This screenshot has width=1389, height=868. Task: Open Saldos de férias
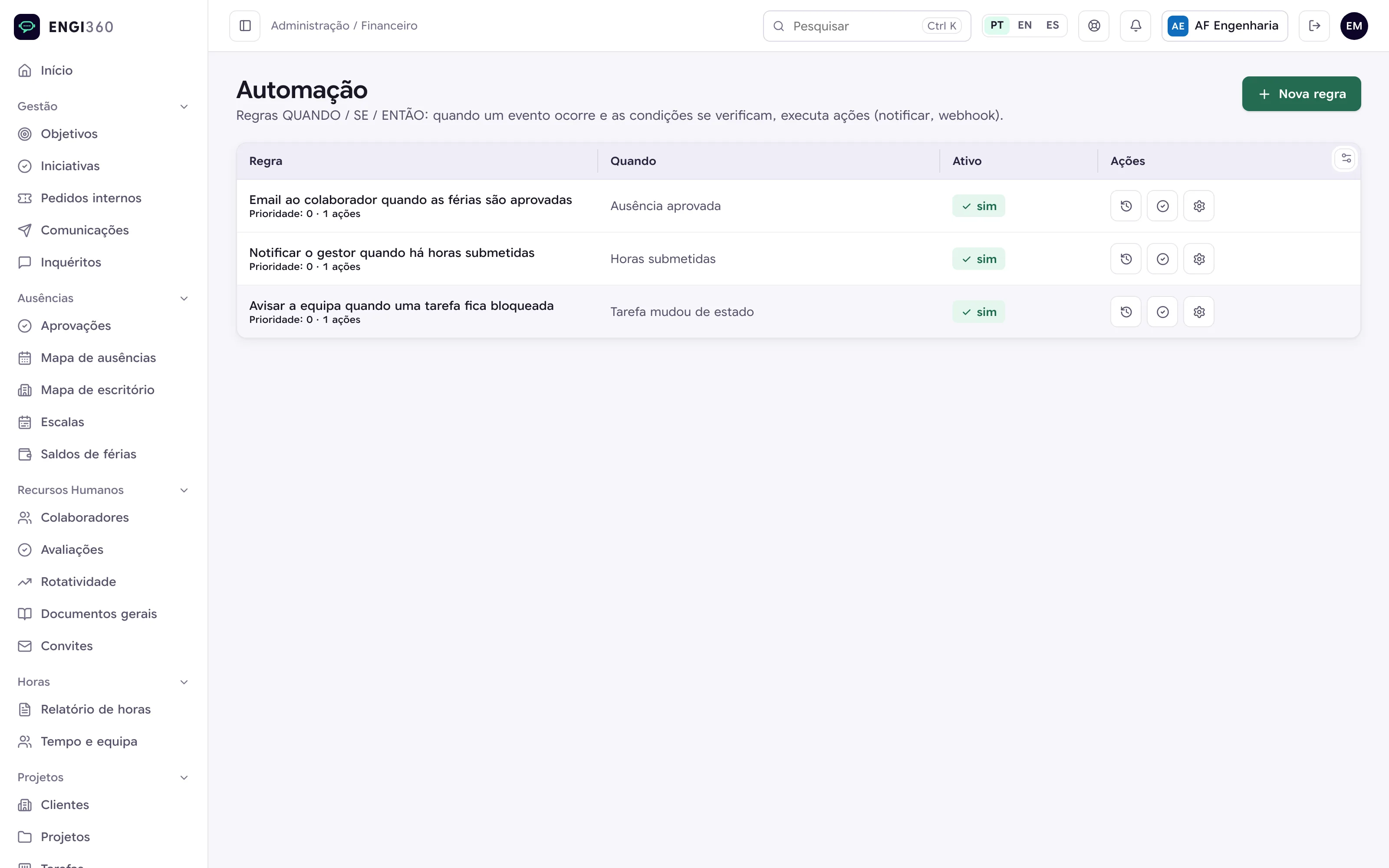click(x=103, y=454)
